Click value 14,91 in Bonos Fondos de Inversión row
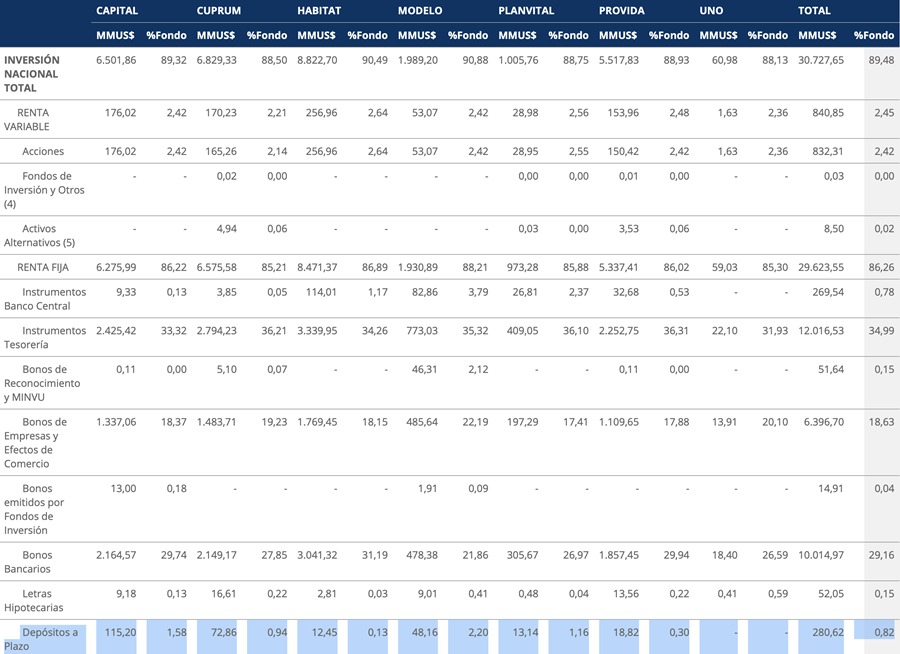This screenshot has width=900, height=654. click(x=831, y=489)
